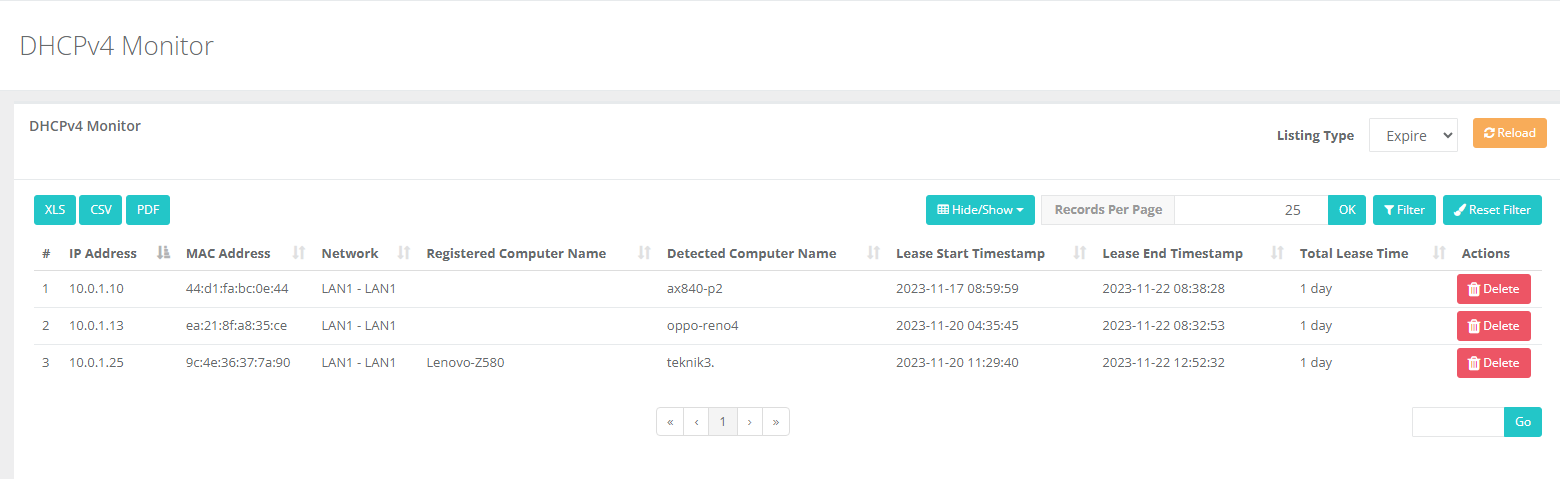Sort by Total Lease Time icon
This screenshot has height=479, width=1560.
point(1440,254)
